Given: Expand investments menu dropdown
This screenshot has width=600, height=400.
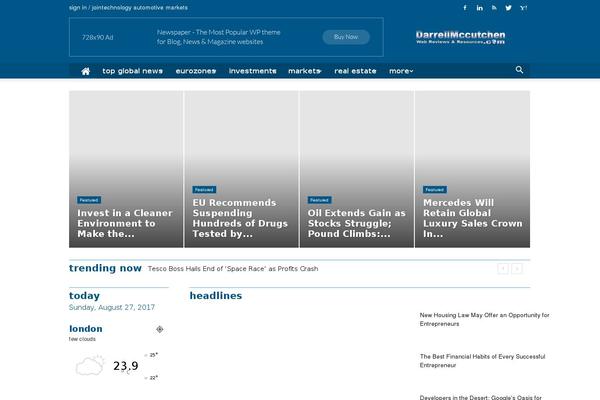Looking at the screenshot, I should click(253, 71).
